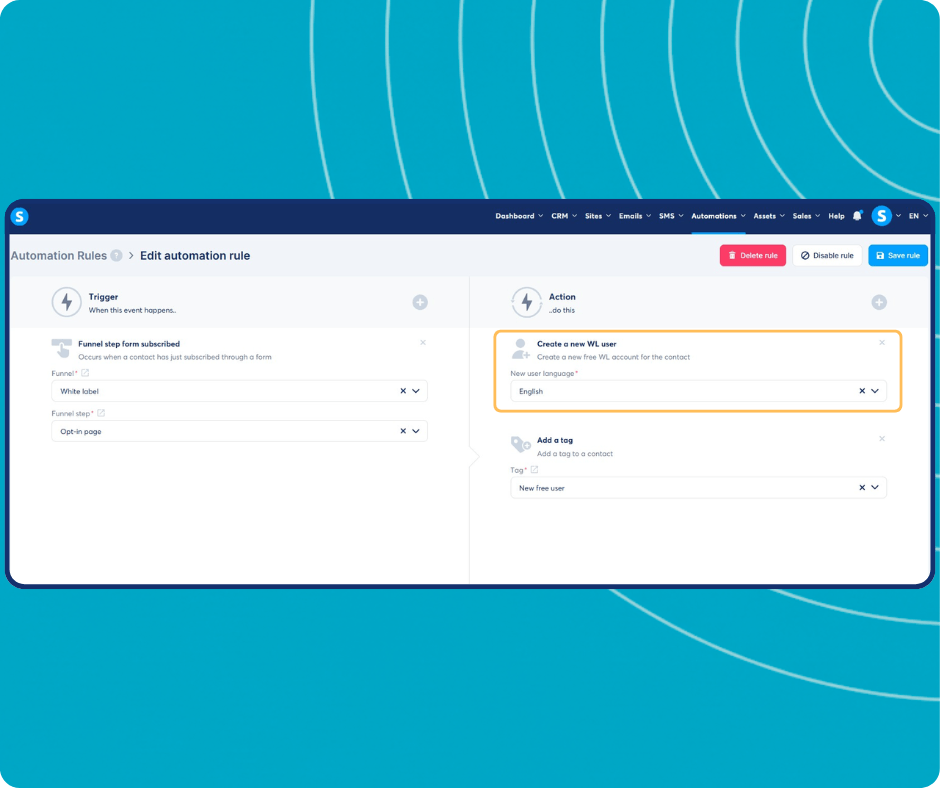Open the Sites menu
This screenshot has width=940, height=788.
pos(598,216)
